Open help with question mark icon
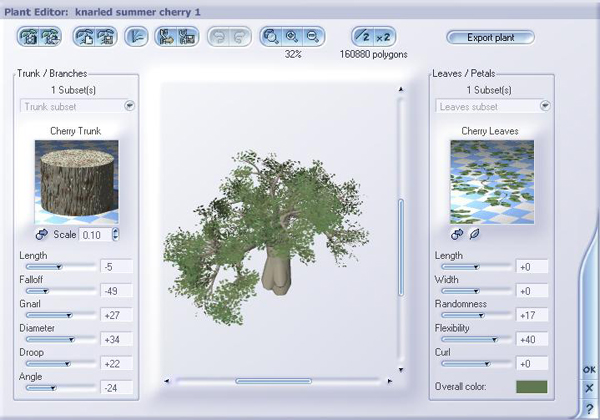This screenshot has width=600, height=420. coord(589,409)
